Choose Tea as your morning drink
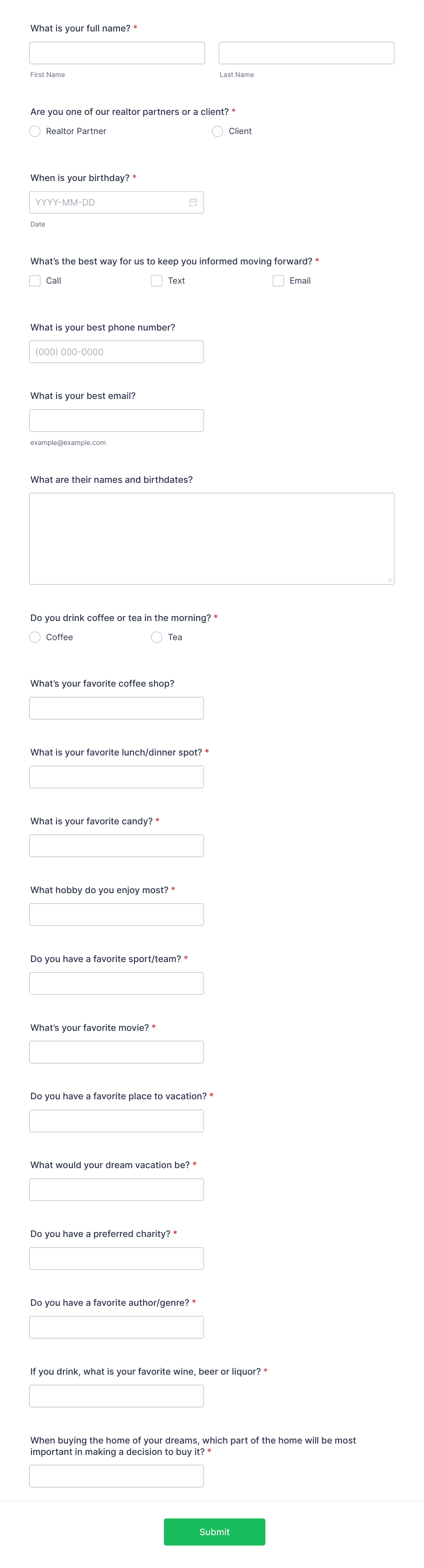 156,637
